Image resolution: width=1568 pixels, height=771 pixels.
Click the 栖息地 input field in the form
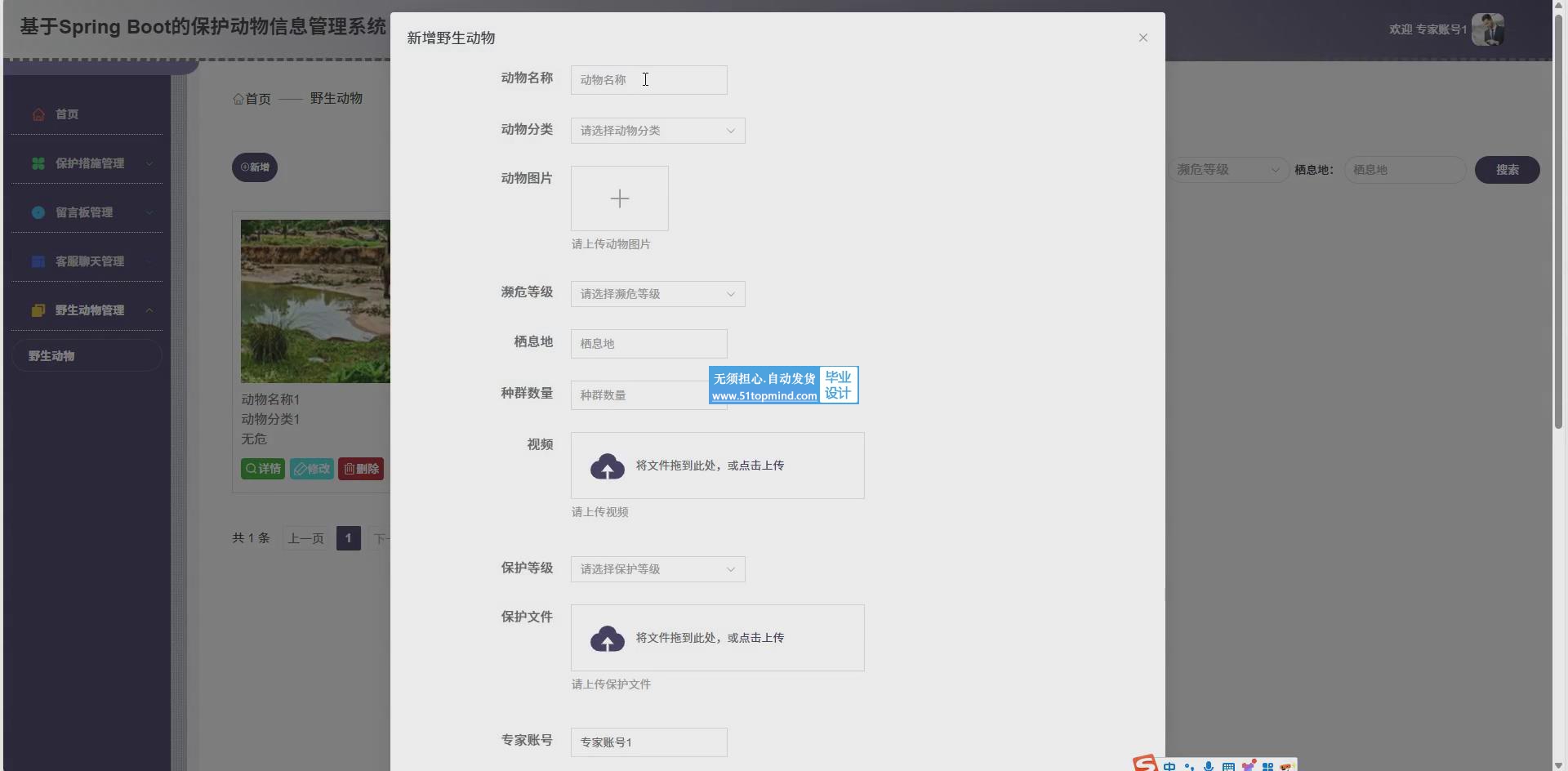coord(648,344)
